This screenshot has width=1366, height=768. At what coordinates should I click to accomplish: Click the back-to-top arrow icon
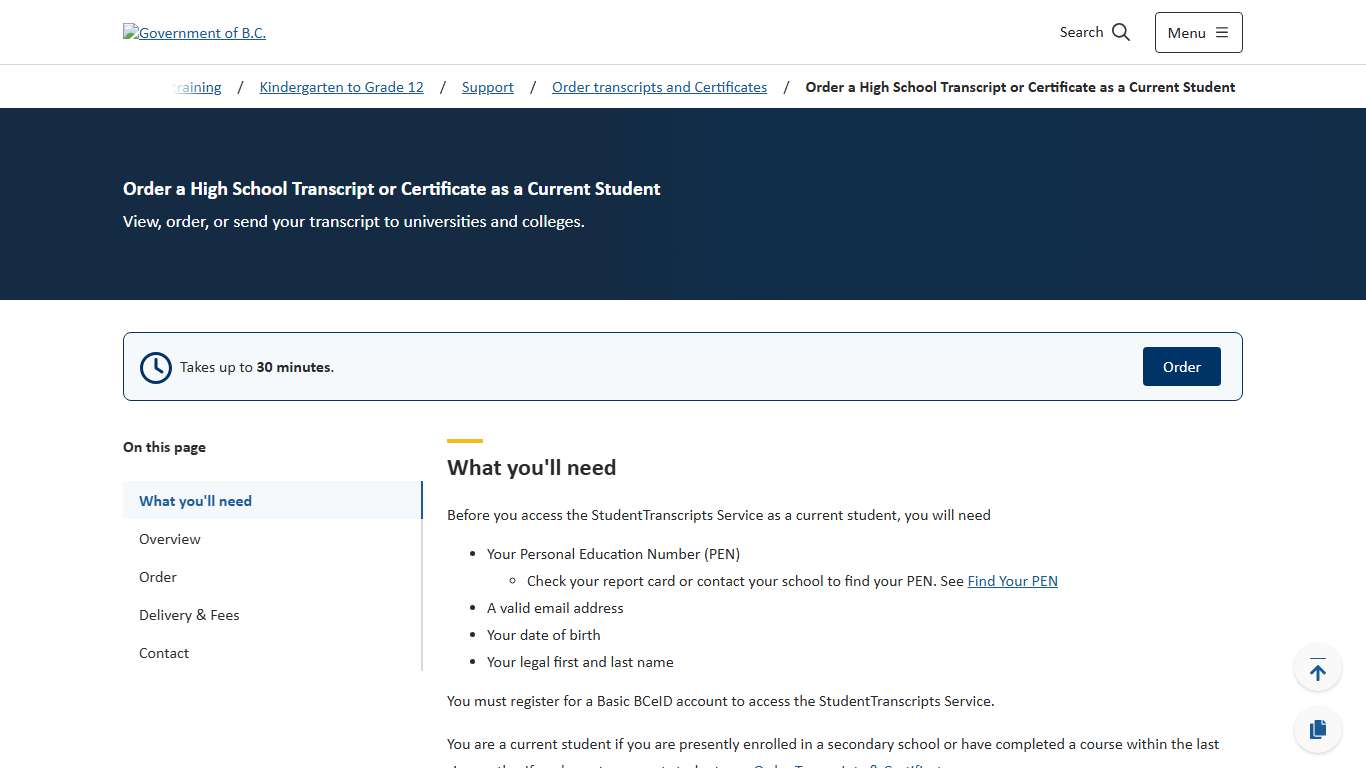[1317, 667]
